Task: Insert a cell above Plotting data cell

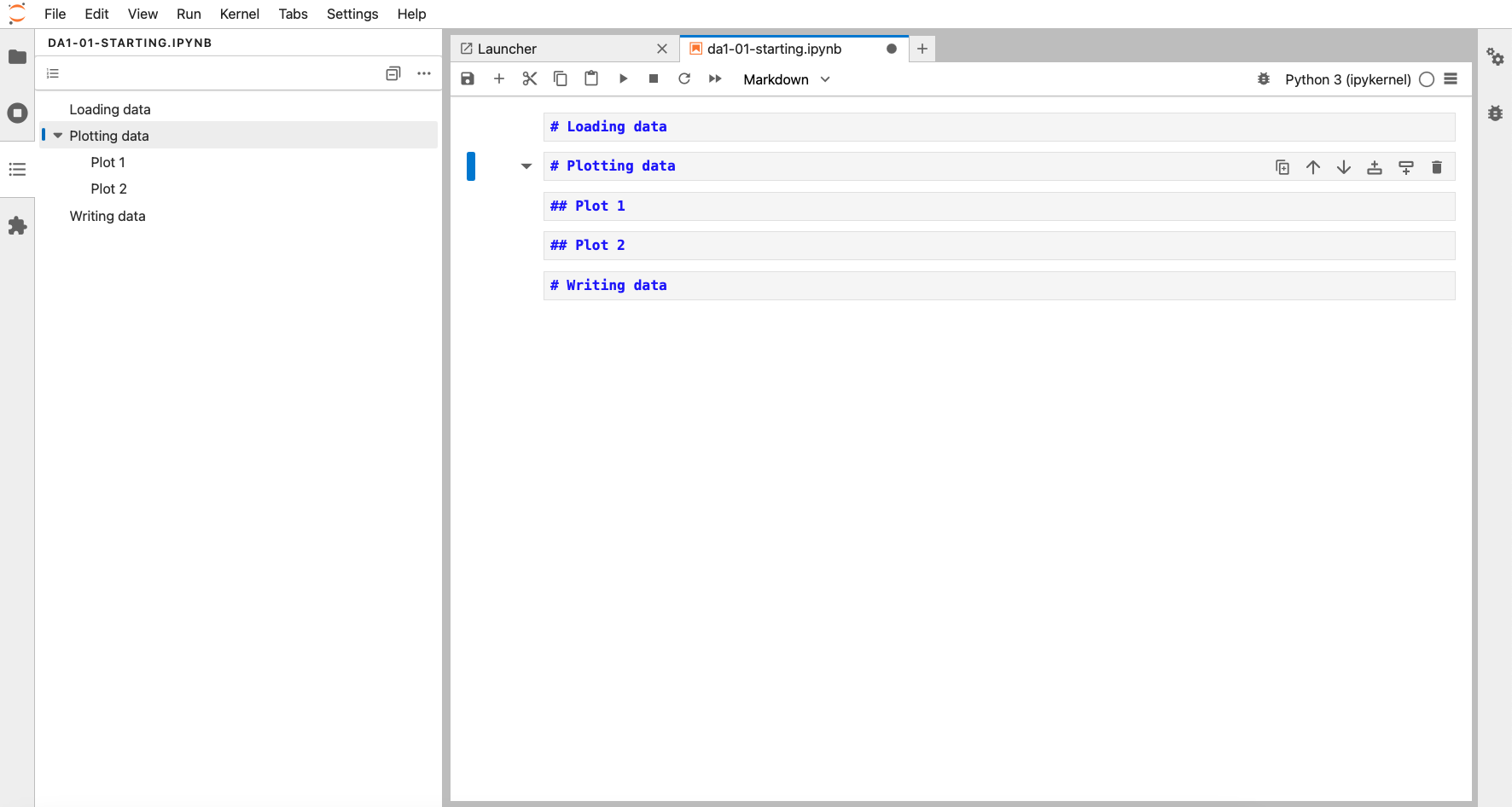Action: [1375, 167]
